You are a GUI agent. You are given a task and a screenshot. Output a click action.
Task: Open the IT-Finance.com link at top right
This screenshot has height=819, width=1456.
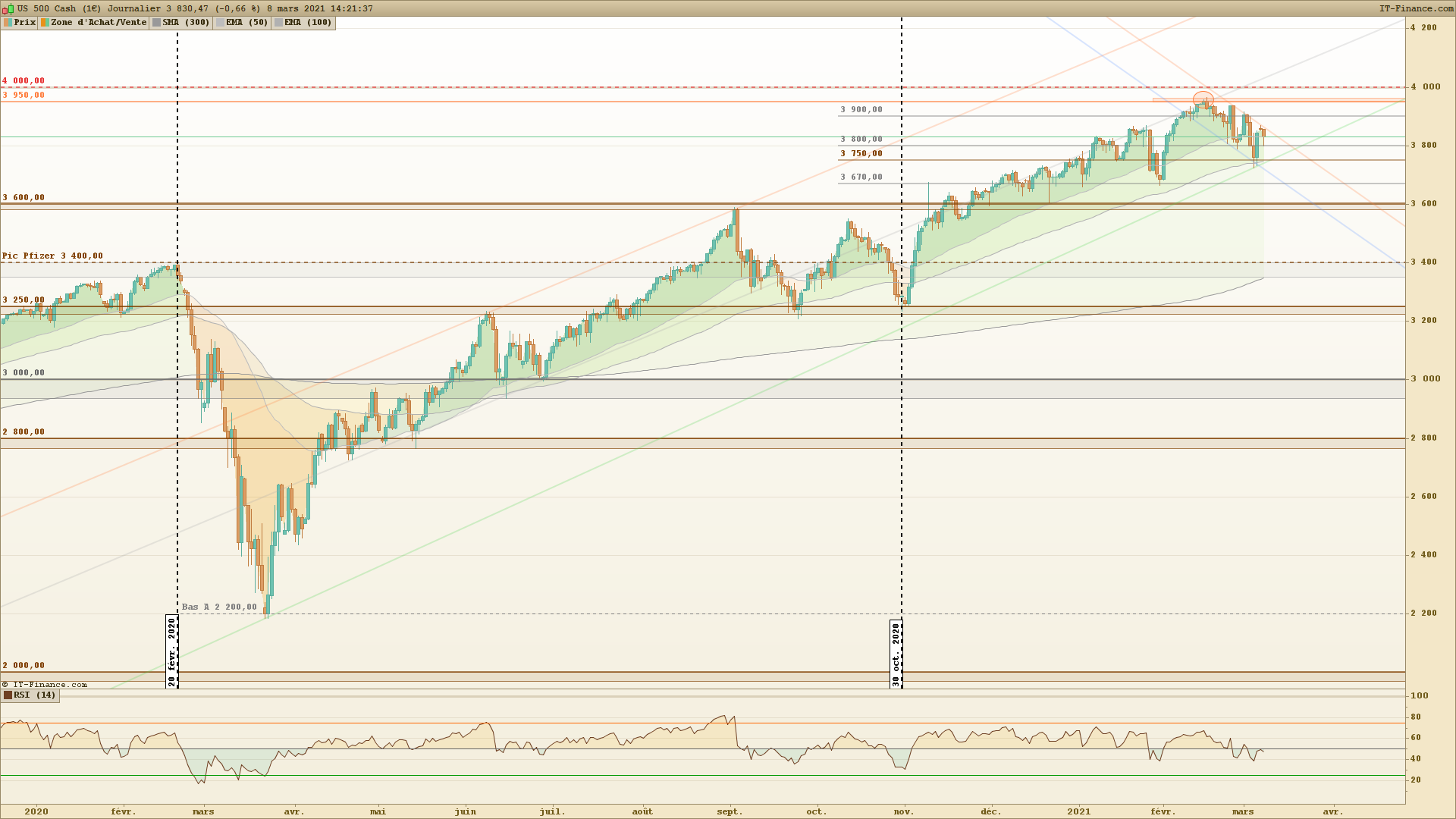(x=1416, y=8)
